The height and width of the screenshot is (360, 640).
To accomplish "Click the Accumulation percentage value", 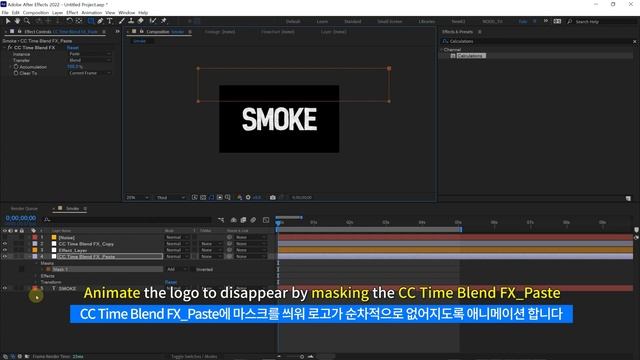I will 75,67.
